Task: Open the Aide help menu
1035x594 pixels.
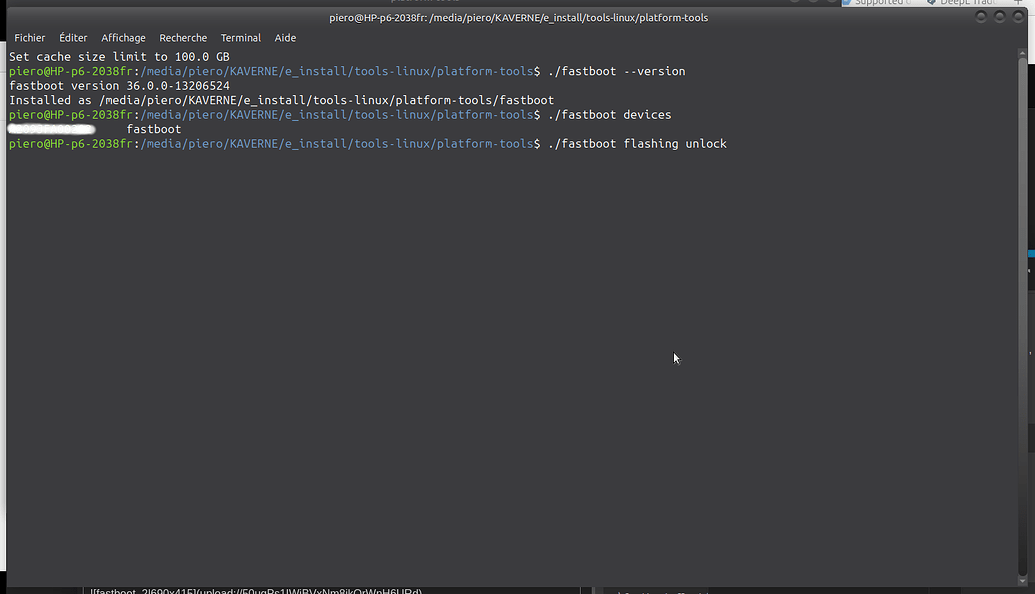Action: point(285,38)
